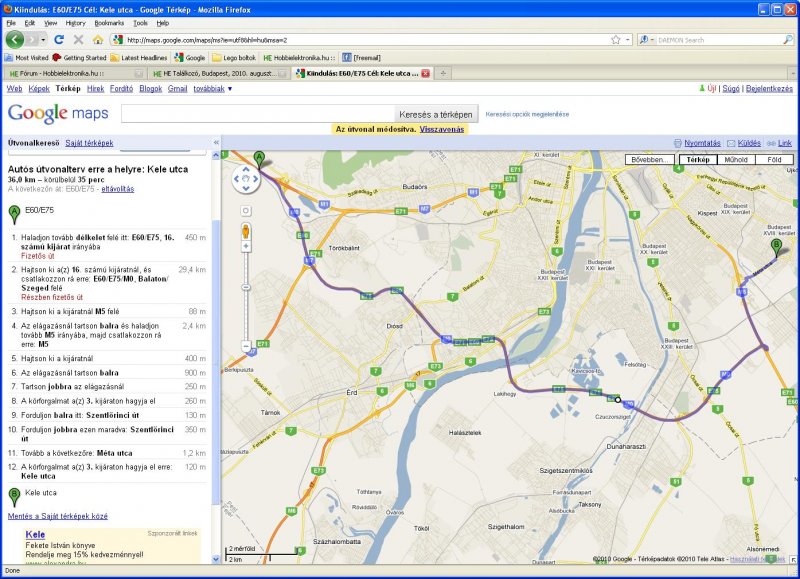Viewport: 800px width, 579px height.
Task: Open the File menu
Action: point(11,23)
